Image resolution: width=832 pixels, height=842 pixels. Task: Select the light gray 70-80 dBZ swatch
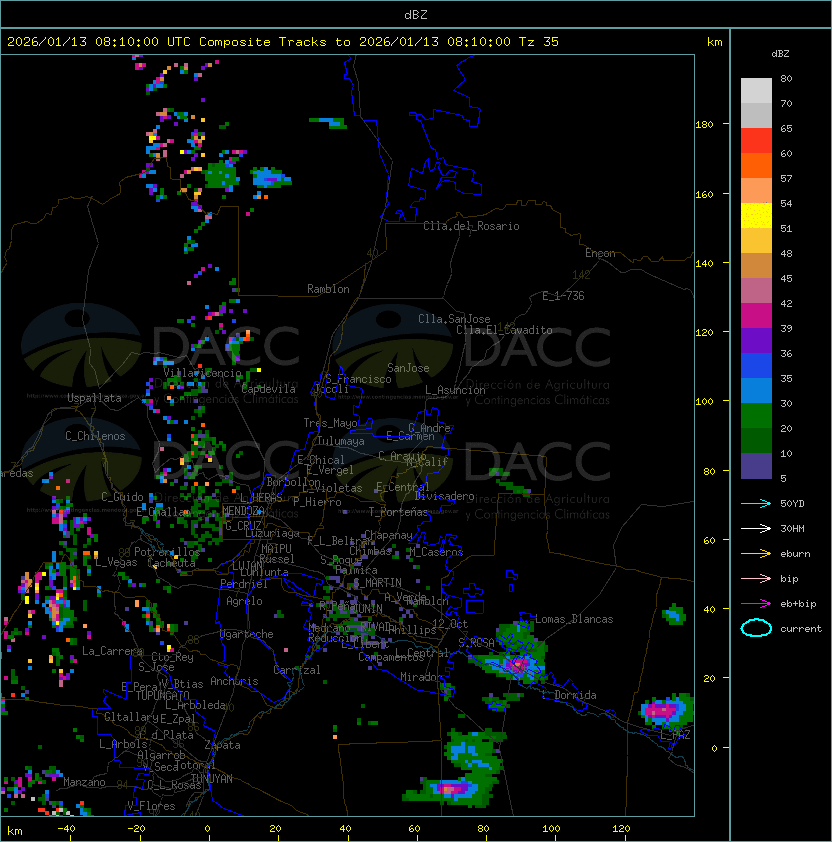coord(756,90)
